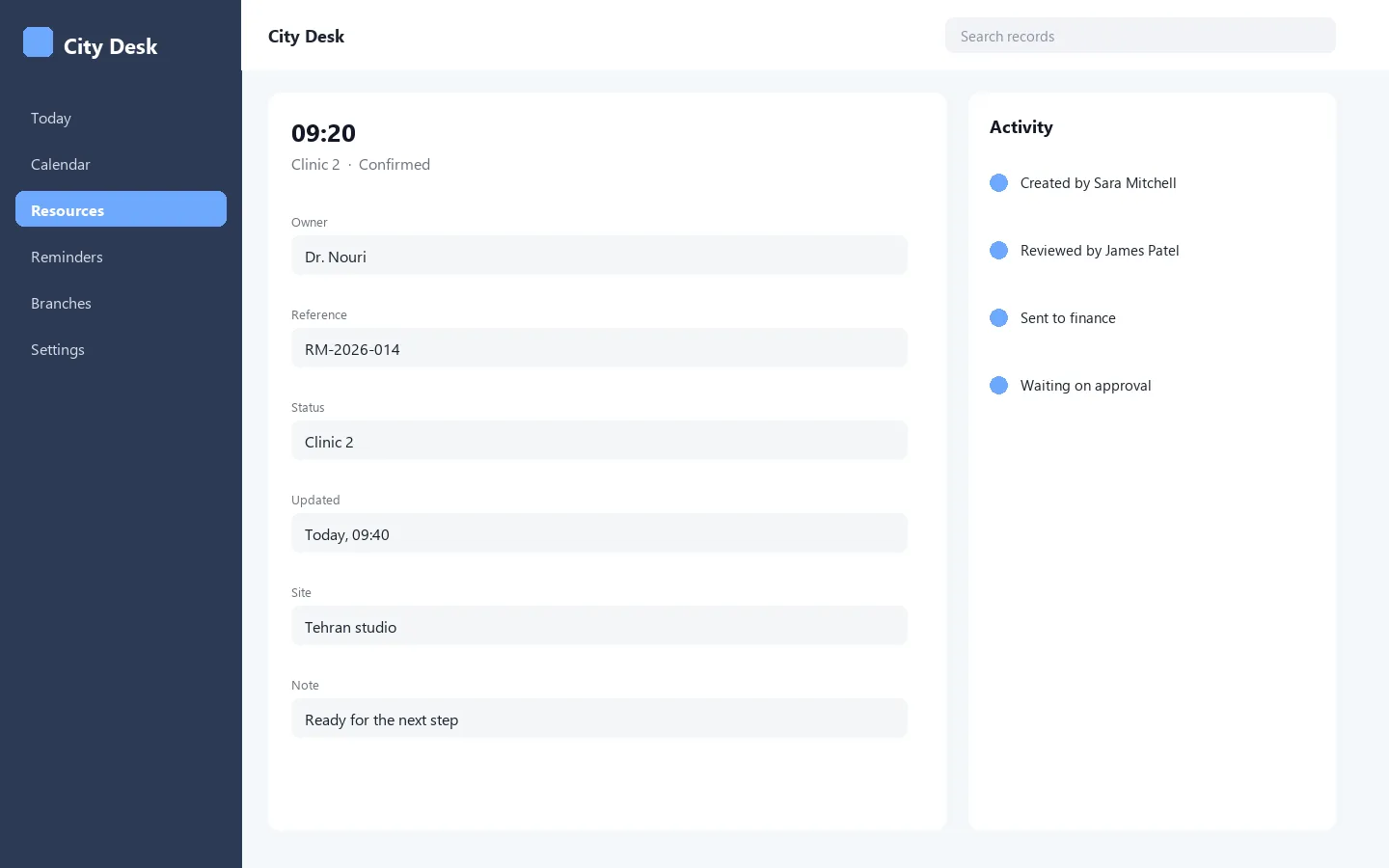Select the Resources sidebar item
This screenshot has width=1389, height=868.
coord(121,209)
